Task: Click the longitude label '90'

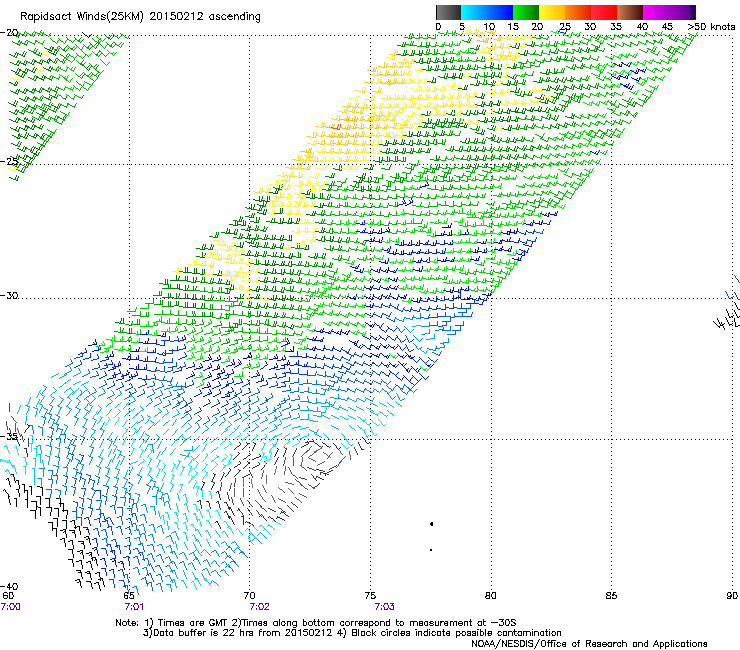Action: click(x=732, y=596)
